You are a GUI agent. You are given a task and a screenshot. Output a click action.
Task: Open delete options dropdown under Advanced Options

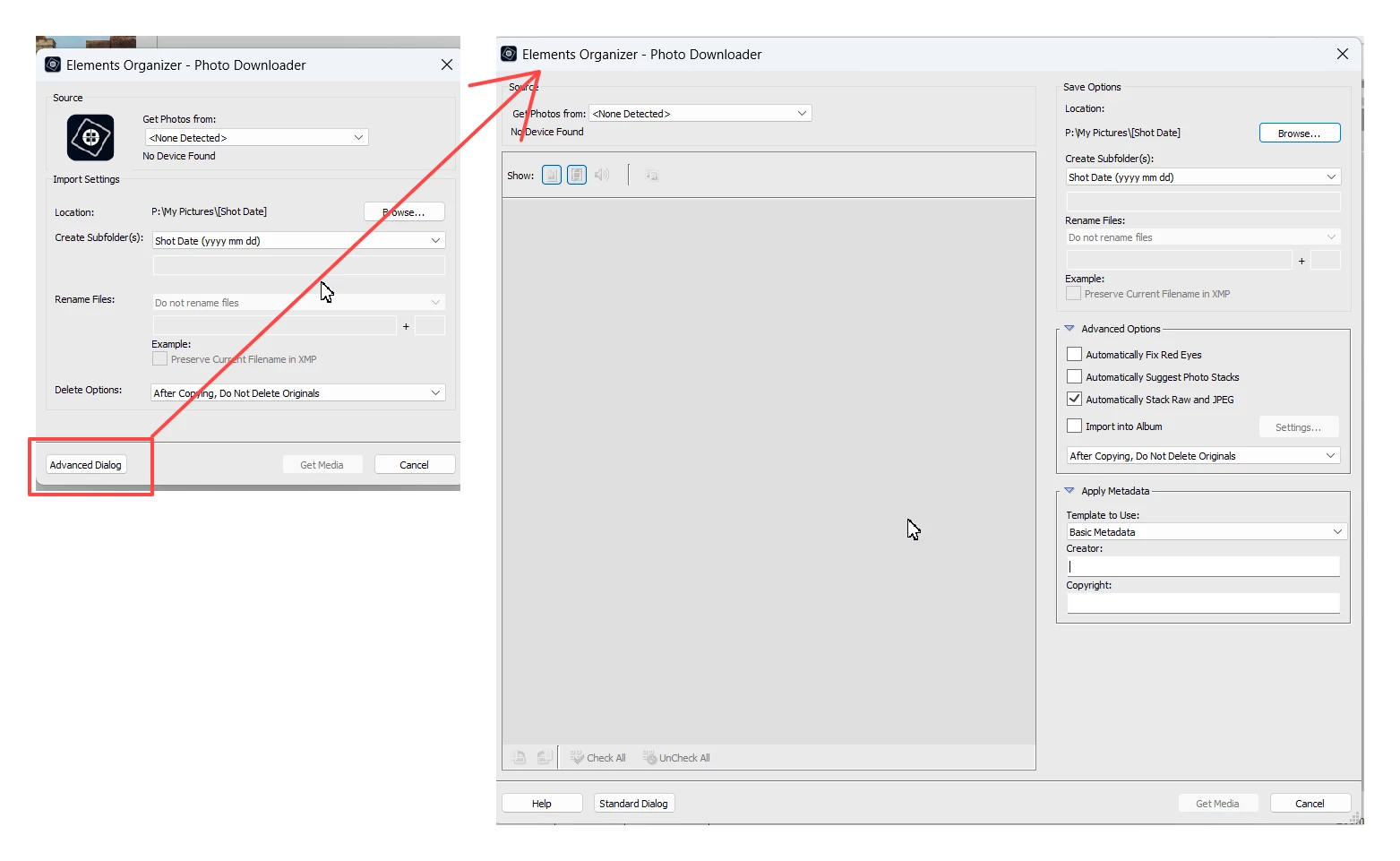tap(1203, 456)
